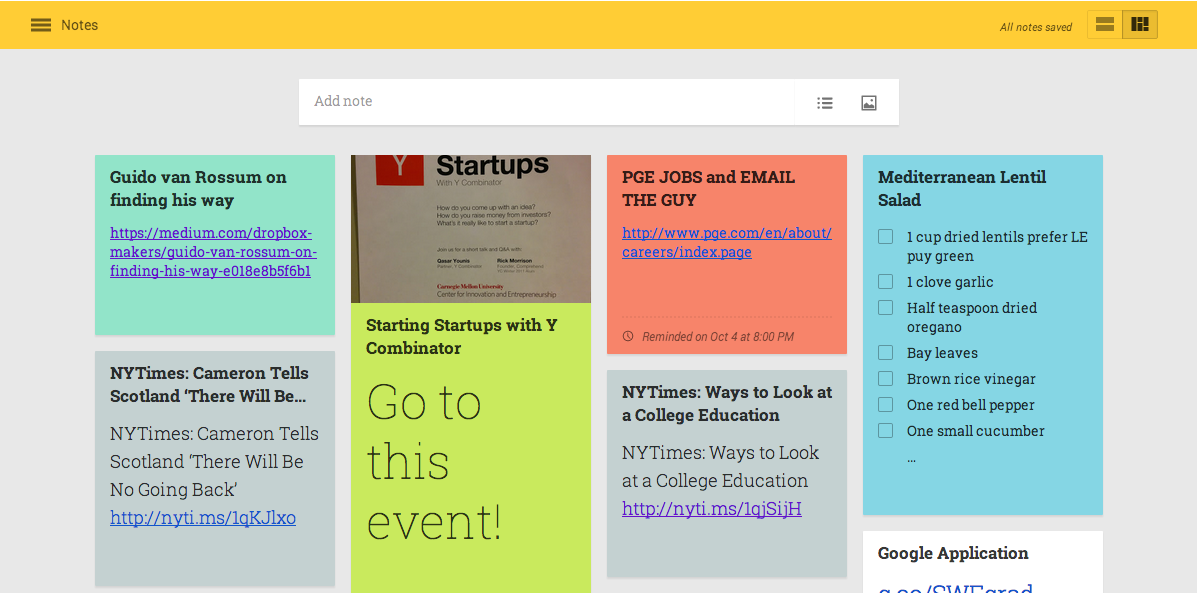
Task: Follow the nyti.ms/1qKJlxo link
Action: (x=203, y=518)
